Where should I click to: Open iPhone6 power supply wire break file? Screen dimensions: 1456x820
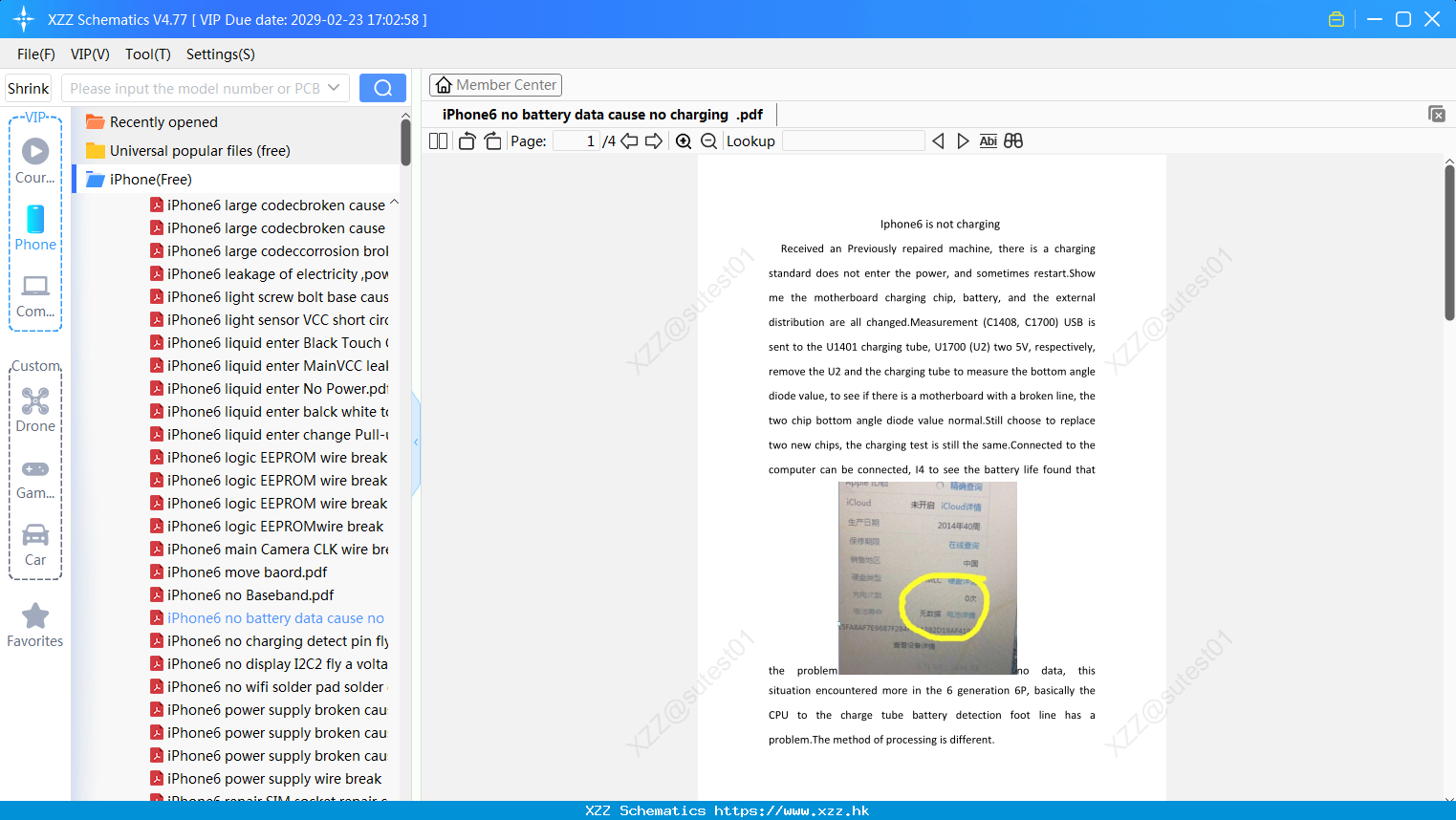coord(267,779)
